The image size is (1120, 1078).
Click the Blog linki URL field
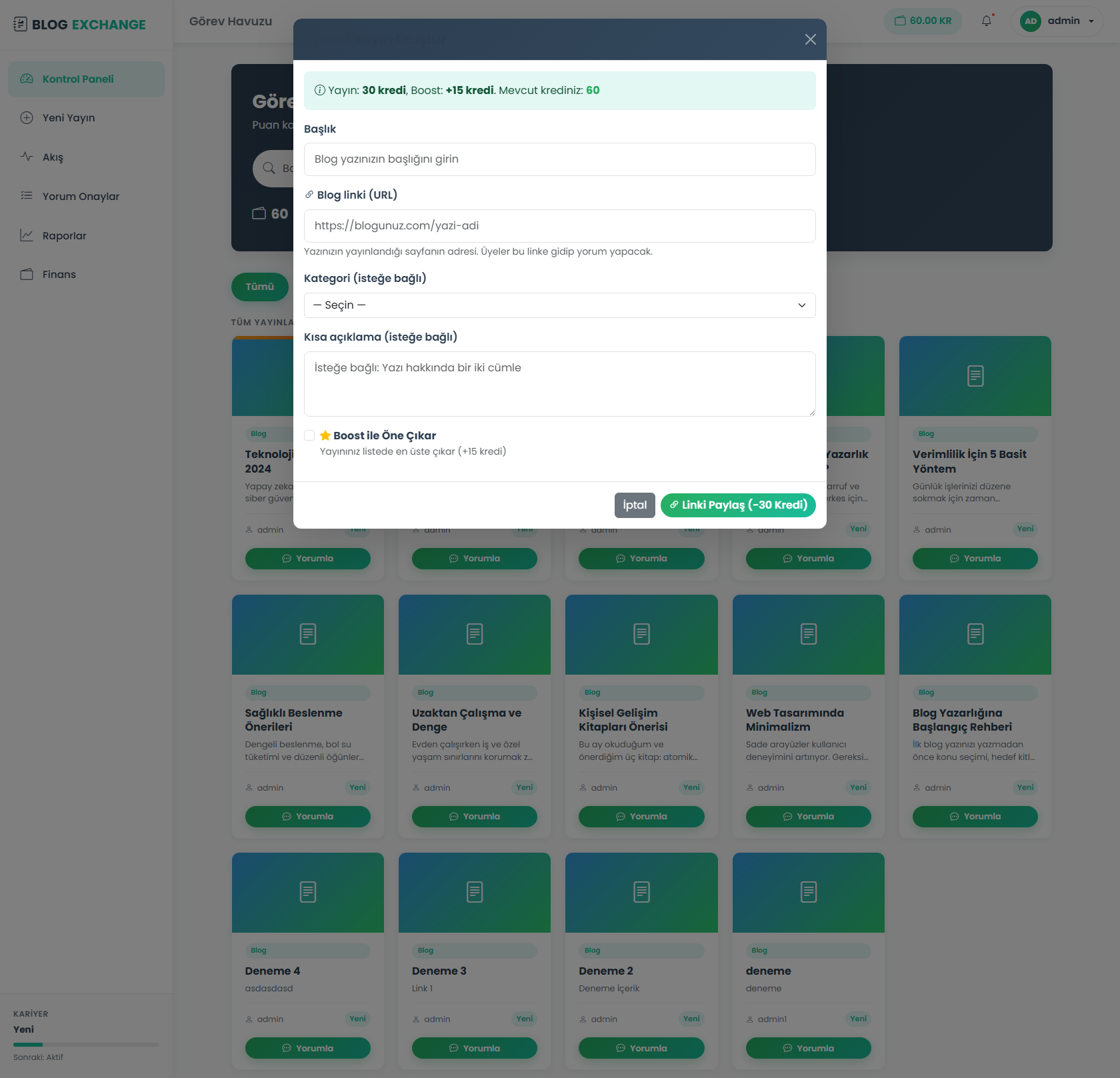559,226
